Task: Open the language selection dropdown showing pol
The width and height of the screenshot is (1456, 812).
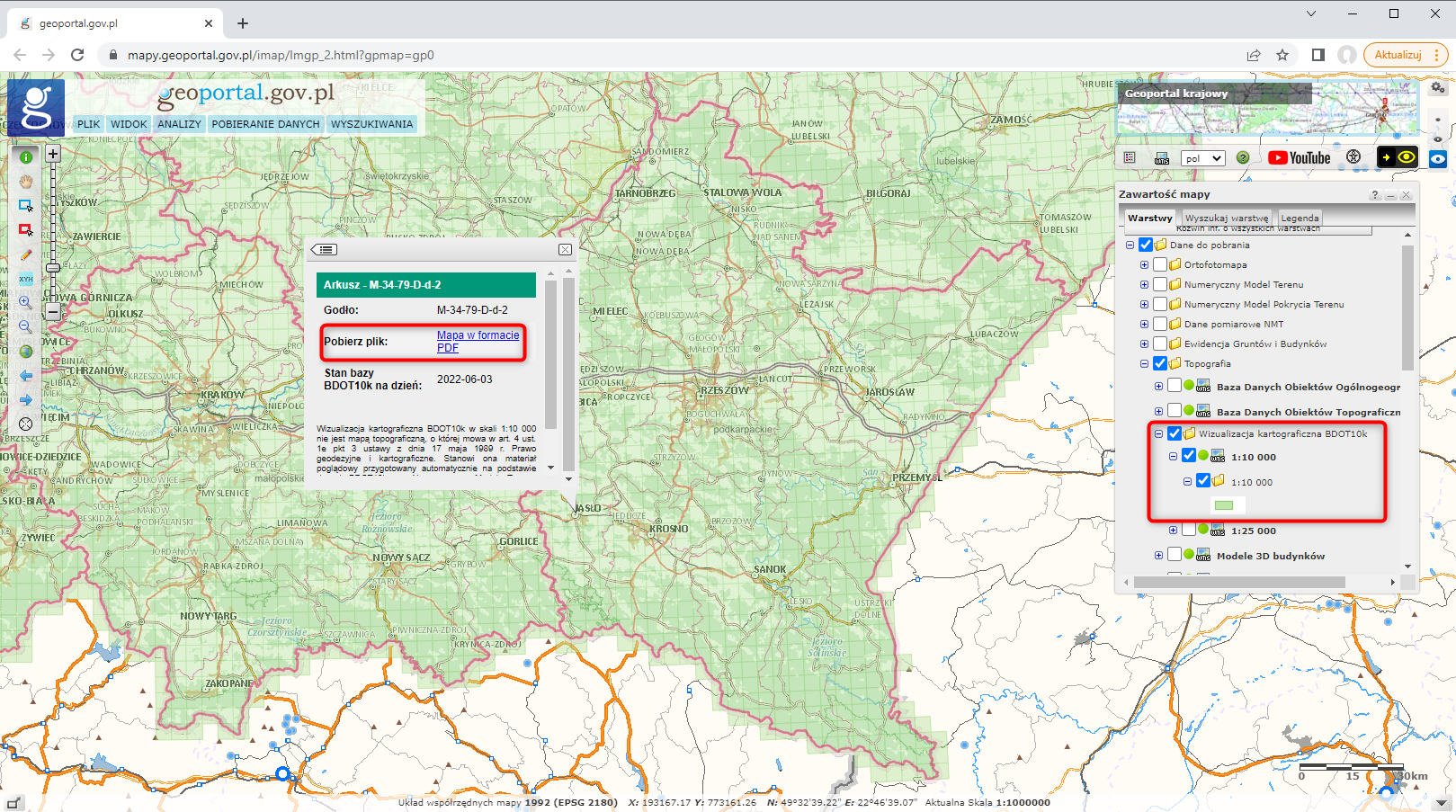Action: coord(1202,158)
